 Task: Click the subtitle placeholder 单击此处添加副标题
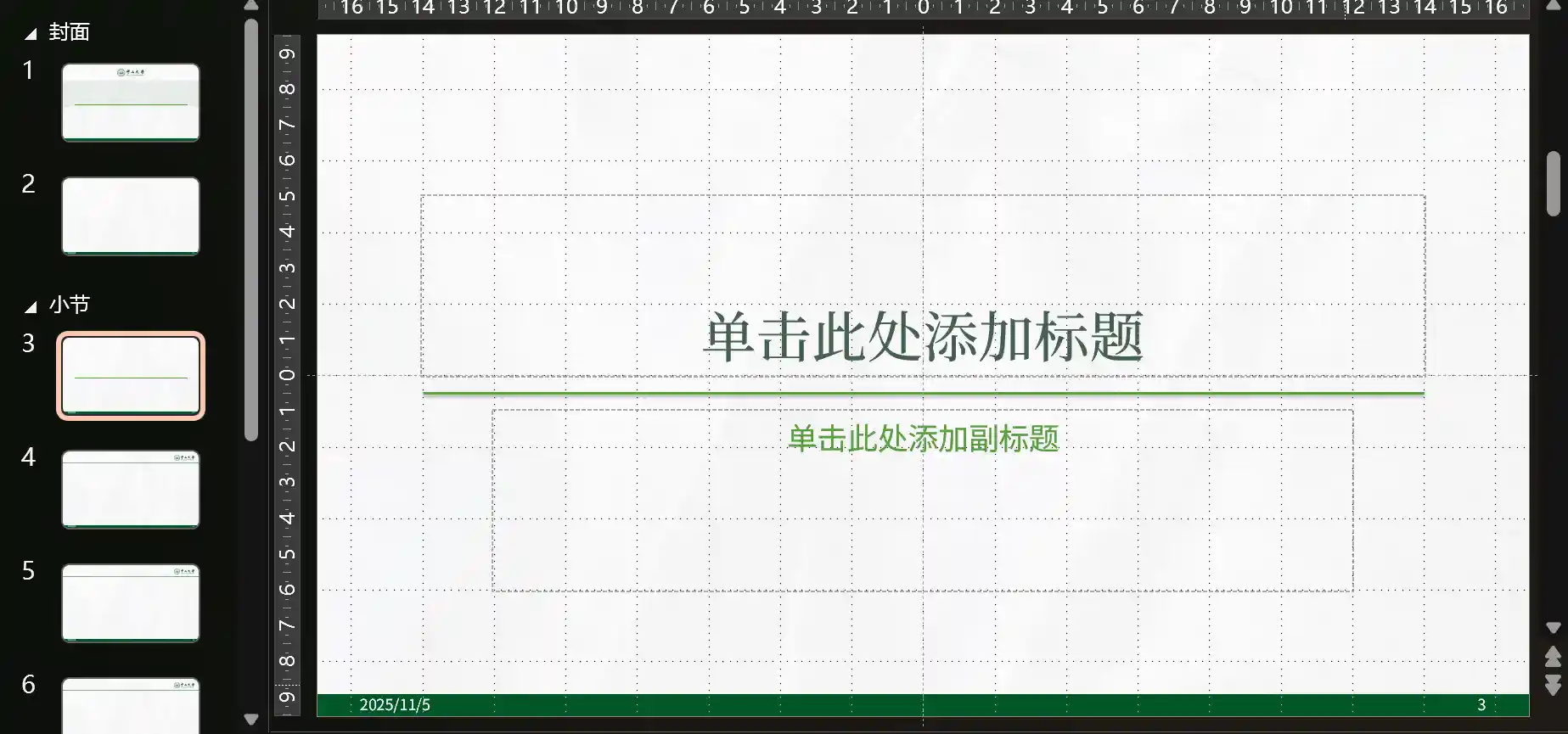(x=923, y=439)
